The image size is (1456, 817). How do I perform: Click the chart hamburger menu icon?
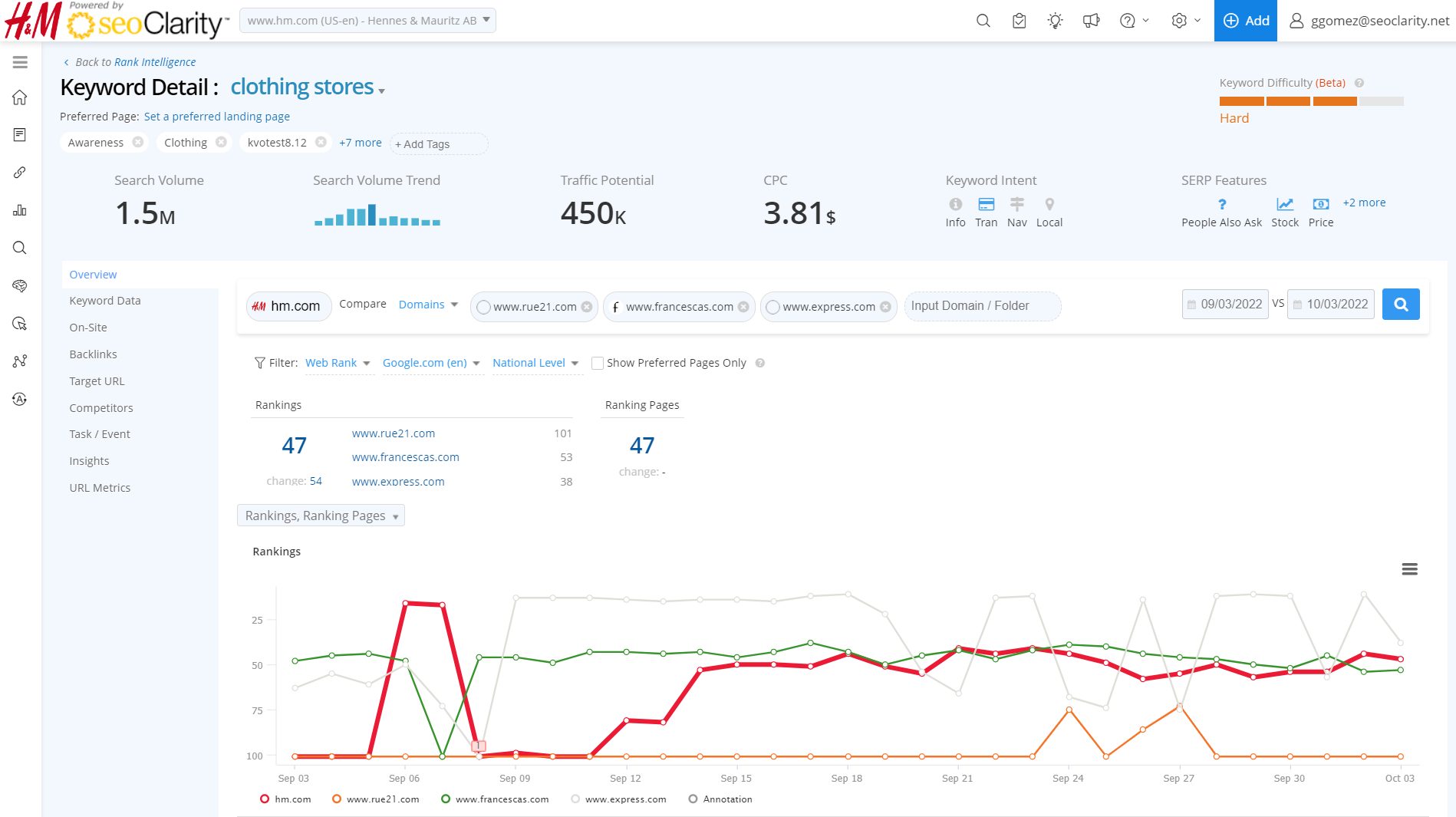coord(1409,569)
